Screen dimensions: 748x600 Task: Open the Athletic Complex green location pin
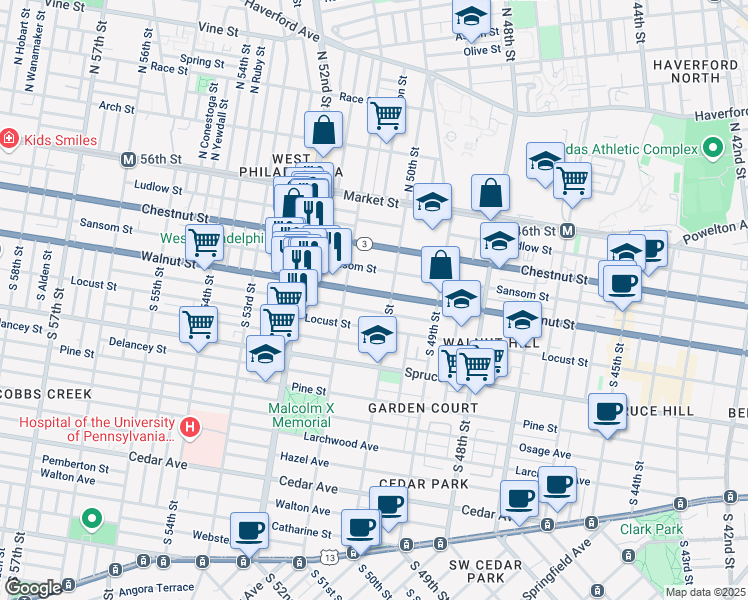[713, 148]
